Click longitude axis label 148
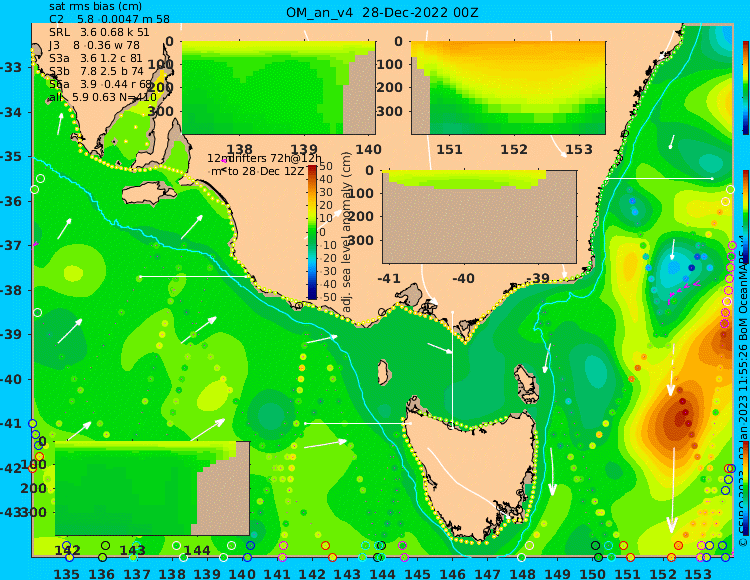The image size is (750, 580). (522, 573)
